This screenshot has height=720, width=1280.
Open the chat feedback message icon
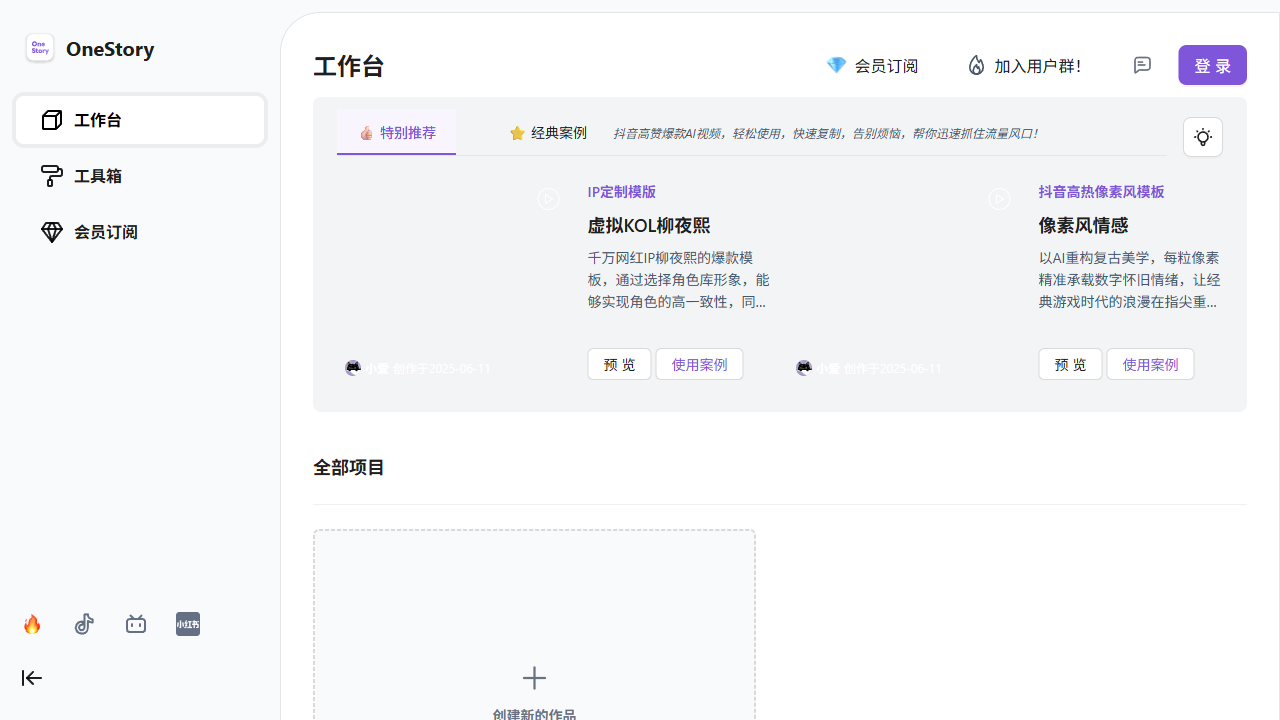pyautogui.click(x=1142, y=65)
